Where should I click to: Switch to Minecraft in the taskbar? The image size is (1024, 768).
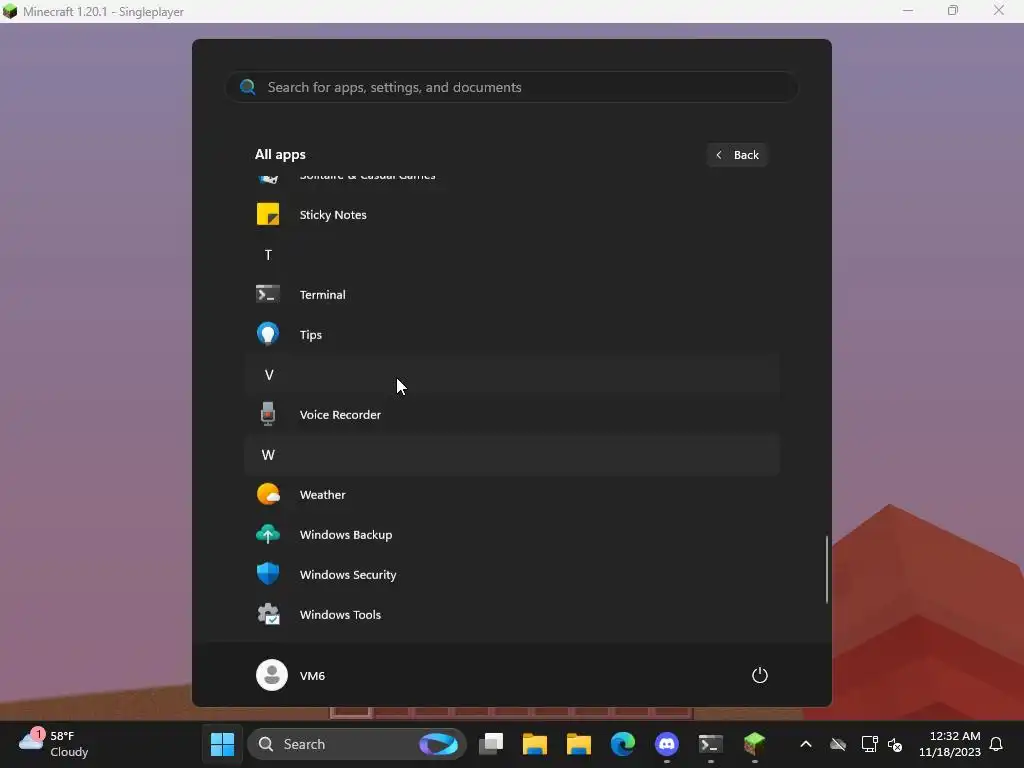coord(754,744)
